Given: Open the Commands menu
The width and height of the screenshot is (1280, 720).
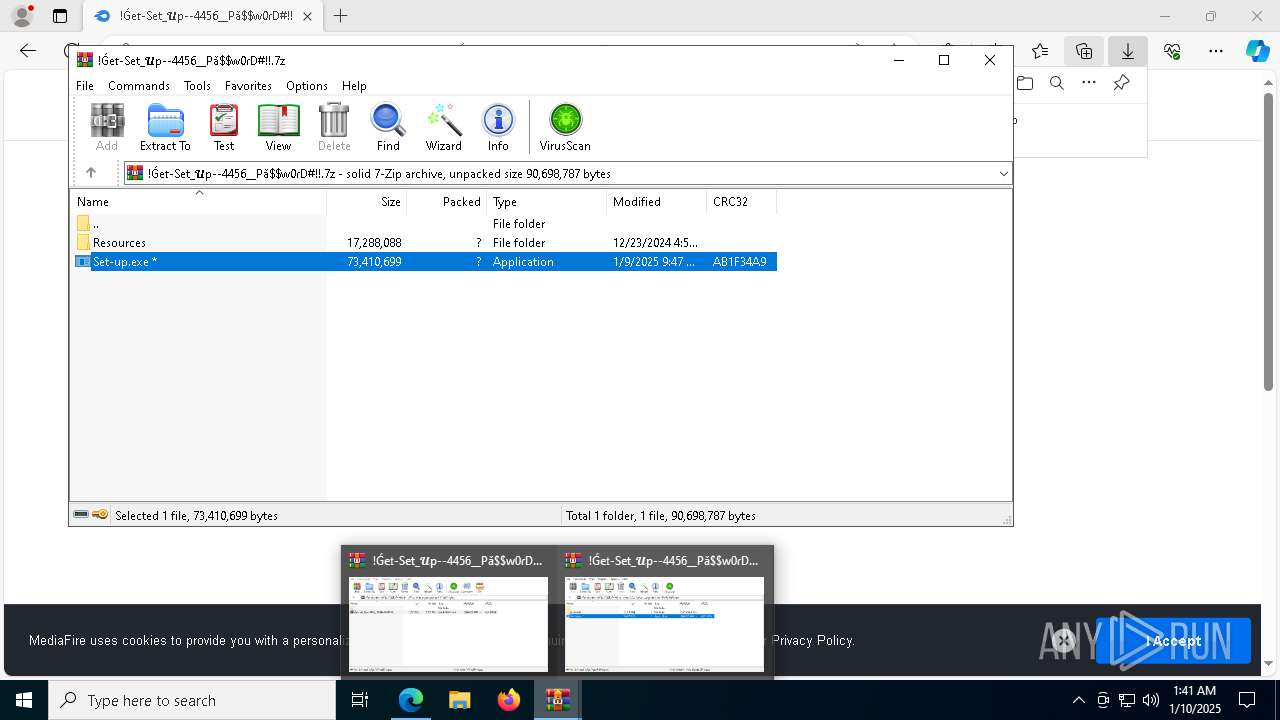Looking at the screenshot, I should (x=139, y=86).
